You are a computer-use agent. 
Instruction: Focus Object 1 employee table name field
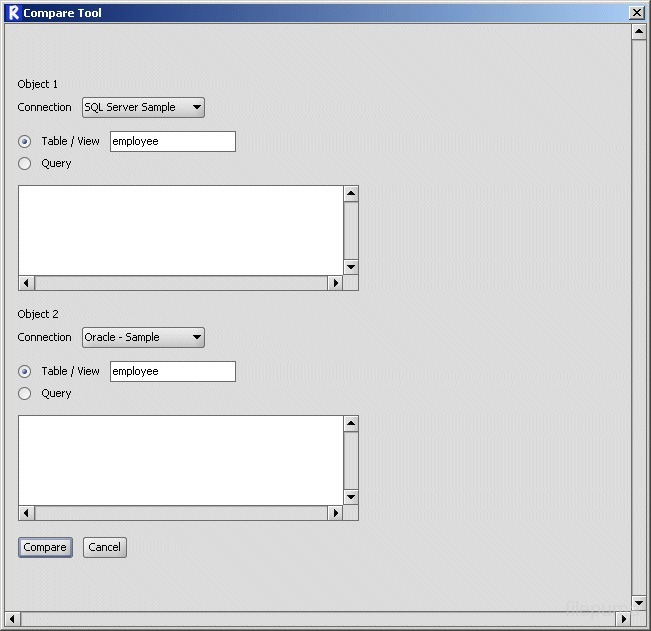[173, 142]
